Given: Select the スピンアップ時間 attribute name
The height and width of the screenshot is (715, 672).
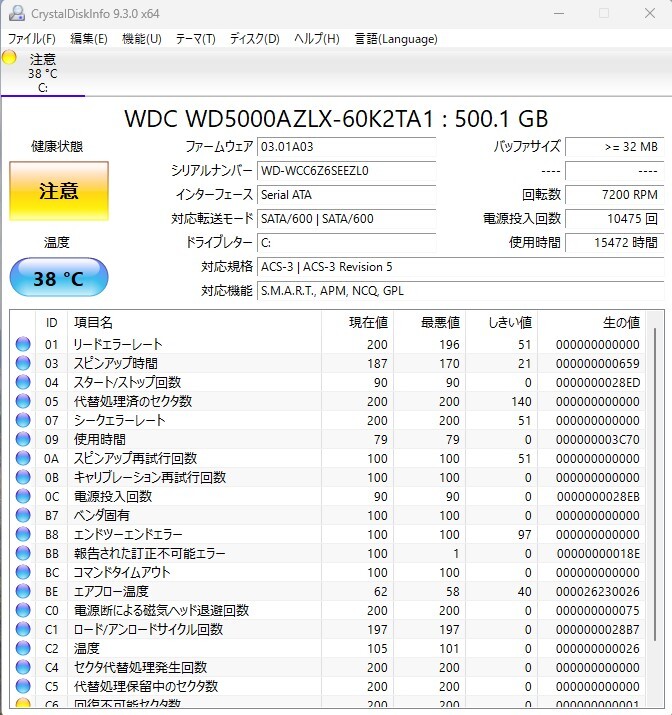Looking at the screenshot, I should click(x=116, y=363).
